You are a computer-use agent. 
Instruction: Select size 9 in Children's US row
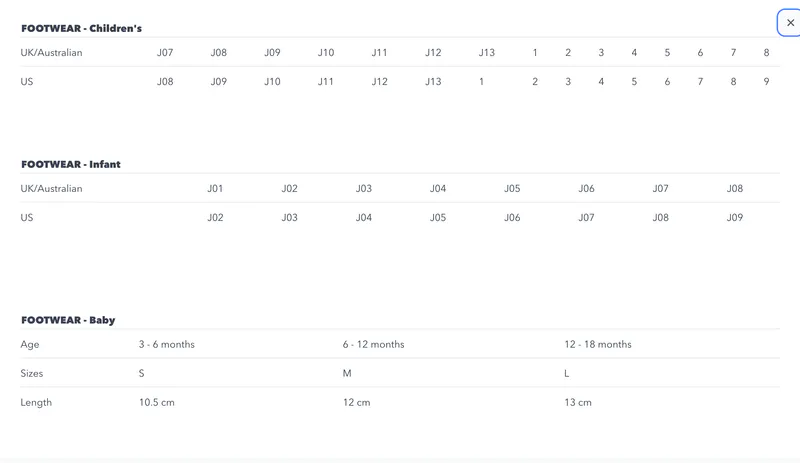coord(766,82)
